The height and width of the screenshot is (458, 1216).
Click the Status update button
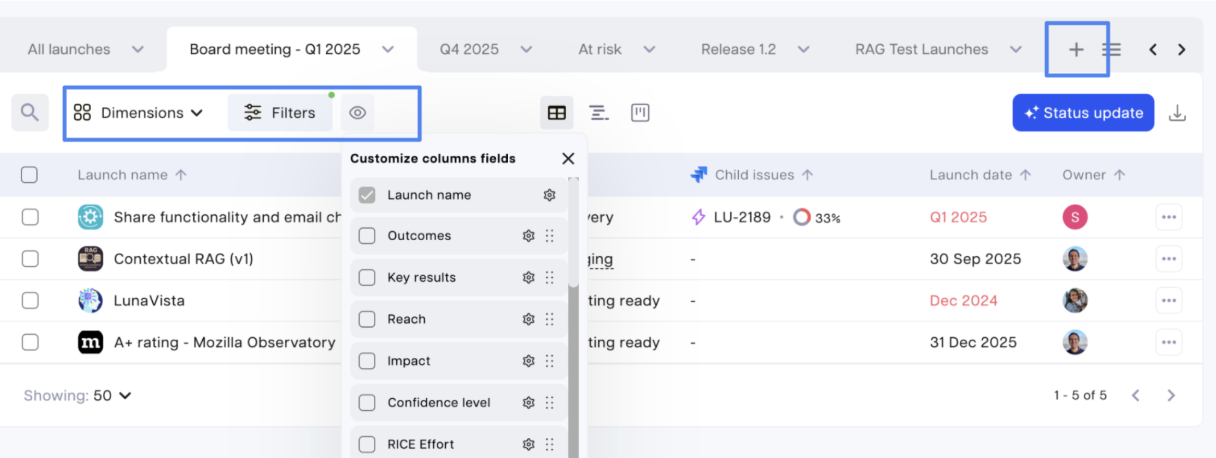tap(1083, 113)
